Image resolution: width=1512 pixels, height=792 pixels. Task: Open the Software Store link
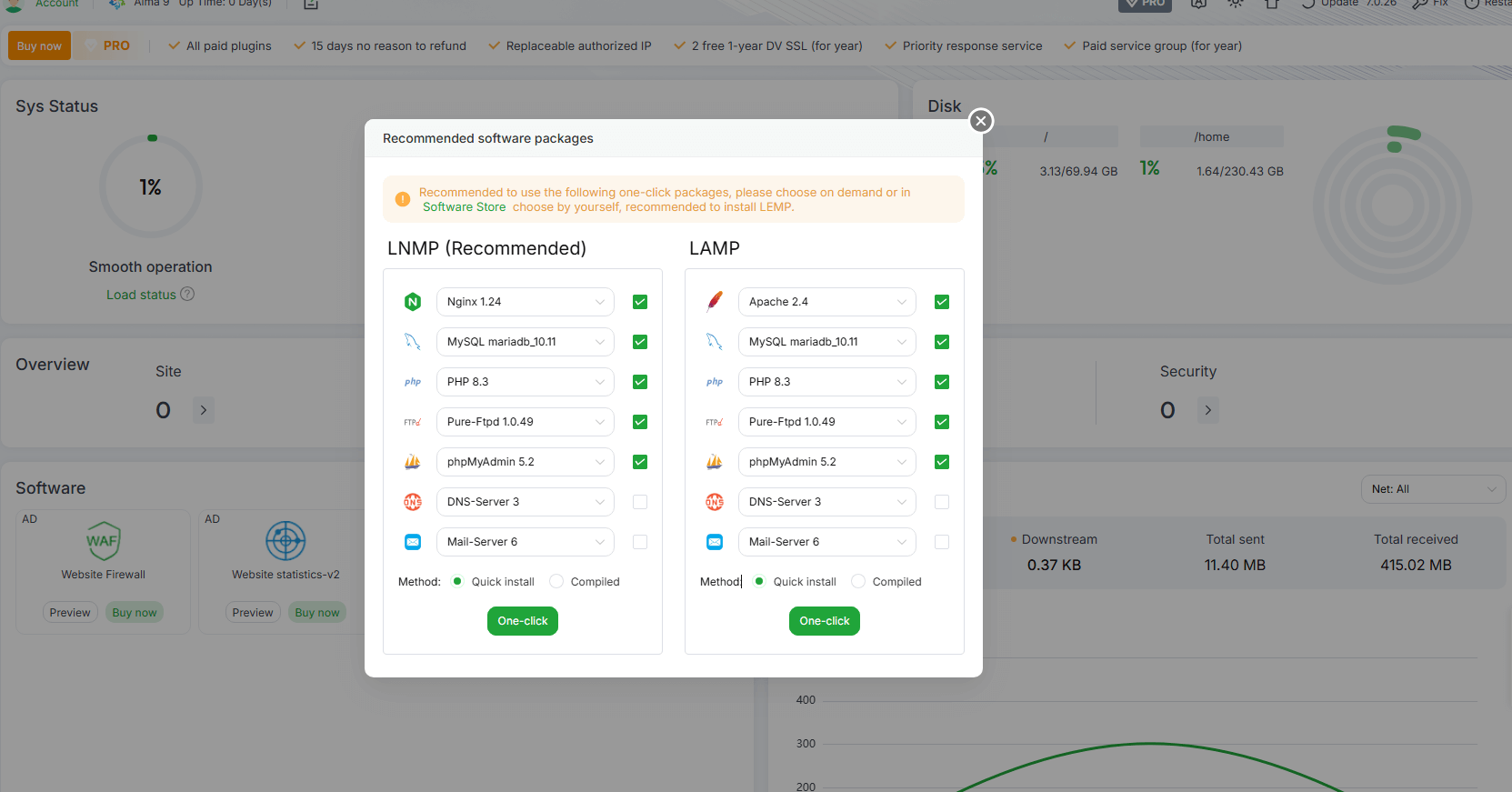(x=464, y=207)
